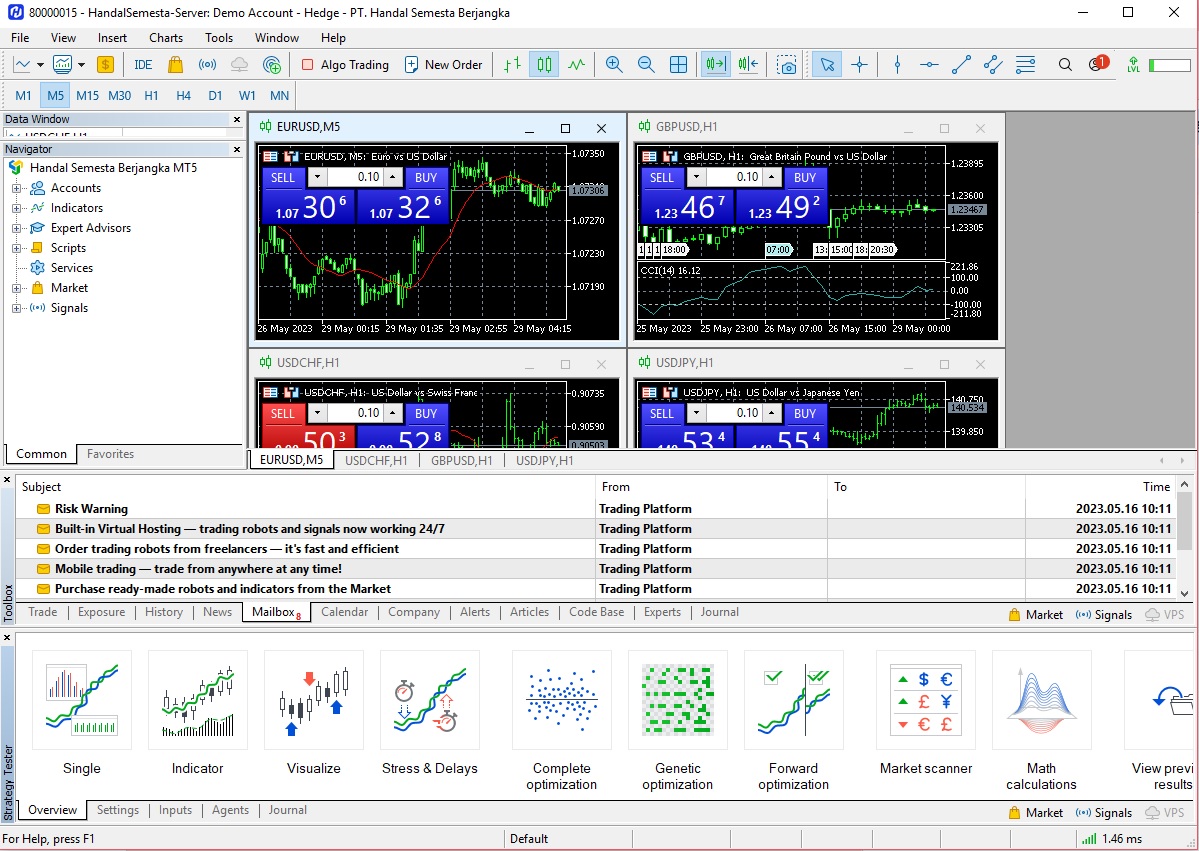Open the Signals toolbar icon
This screenshot has height=851, width=1199.
pos(207,65)
